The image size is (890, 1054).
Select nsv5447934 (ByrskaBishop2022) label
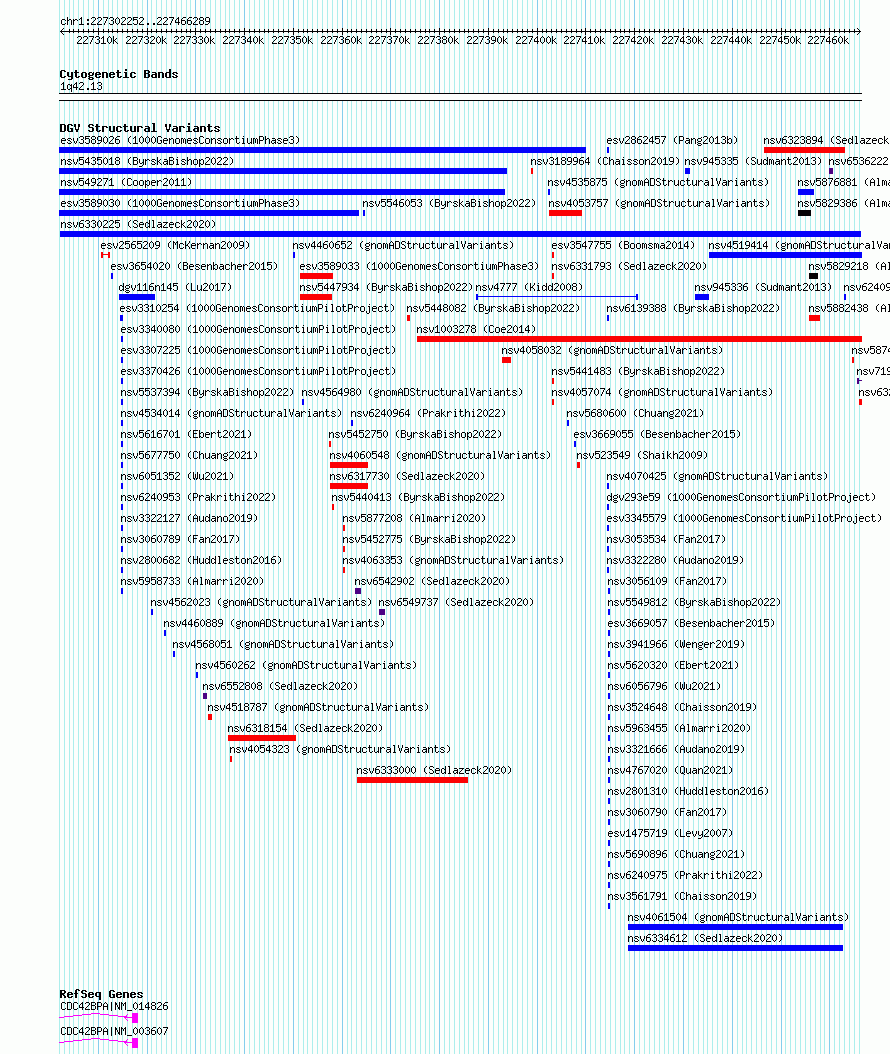tap(386, 287)
